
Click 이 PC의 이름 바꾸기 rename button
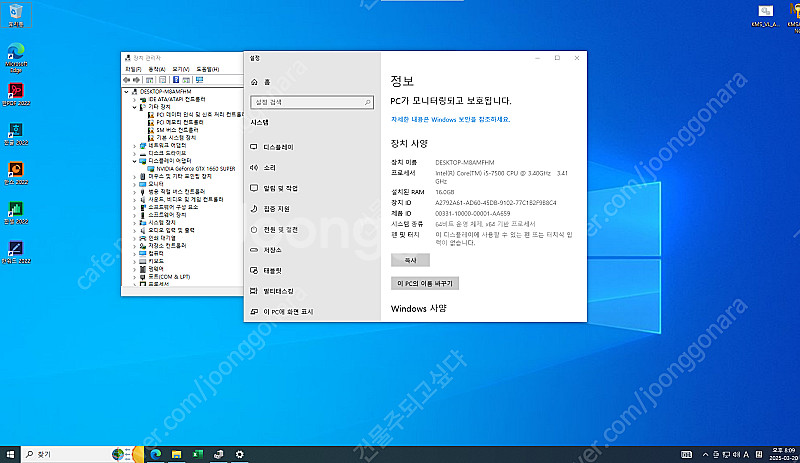(424, 283)
